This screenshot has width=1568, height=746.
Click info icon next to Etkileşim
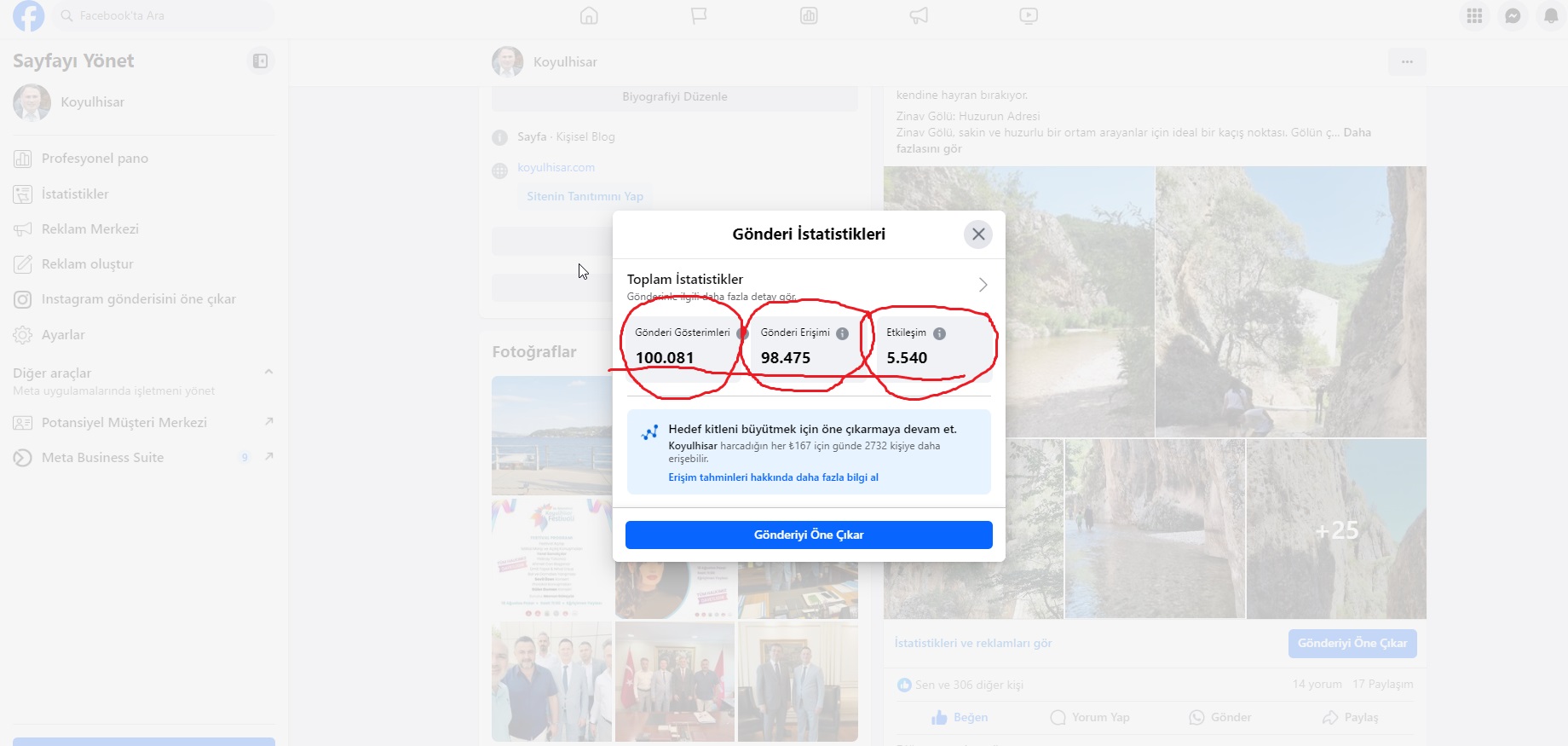click(x=939, y=333)
